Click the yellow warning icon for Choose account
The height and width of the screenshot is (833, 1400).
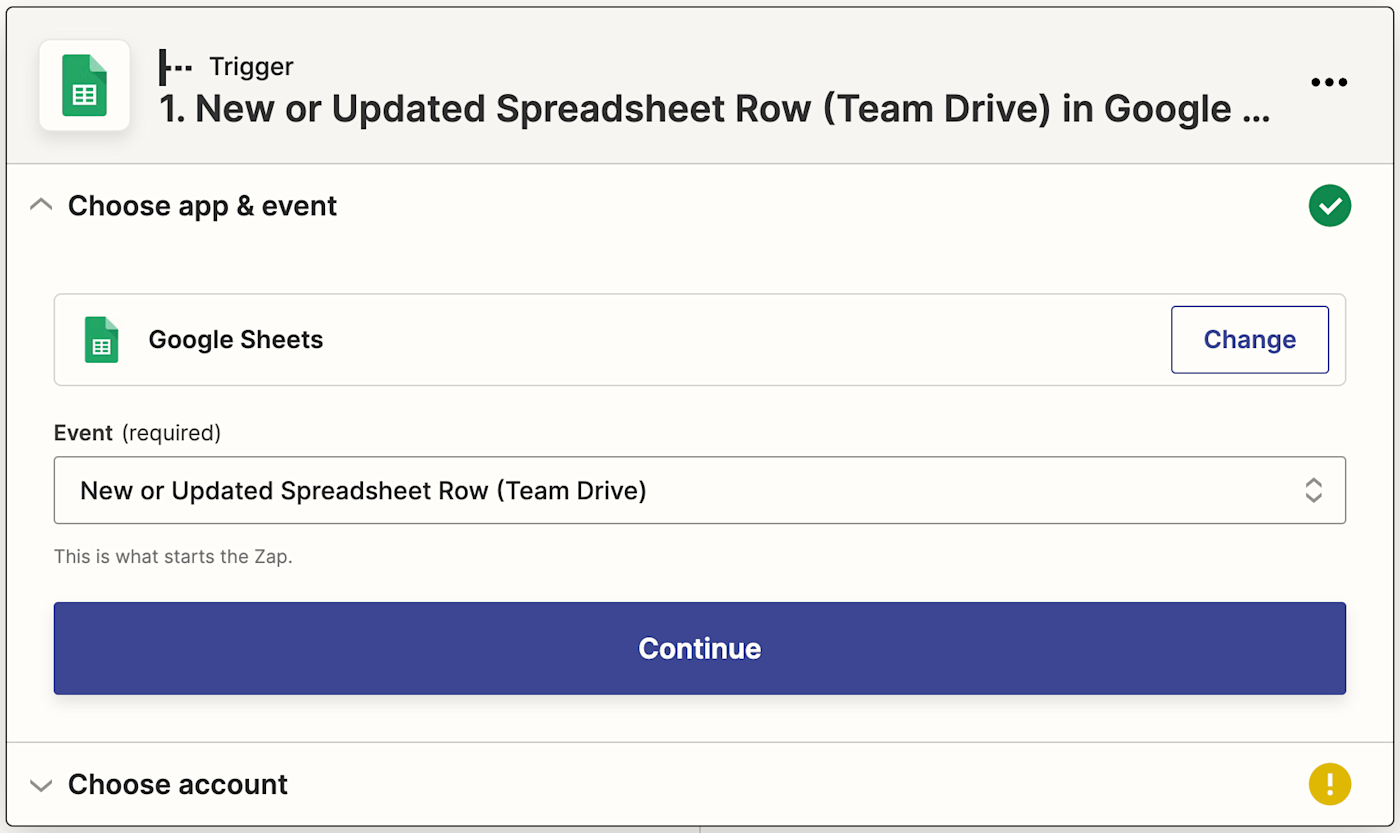(x=1329, y=784)
